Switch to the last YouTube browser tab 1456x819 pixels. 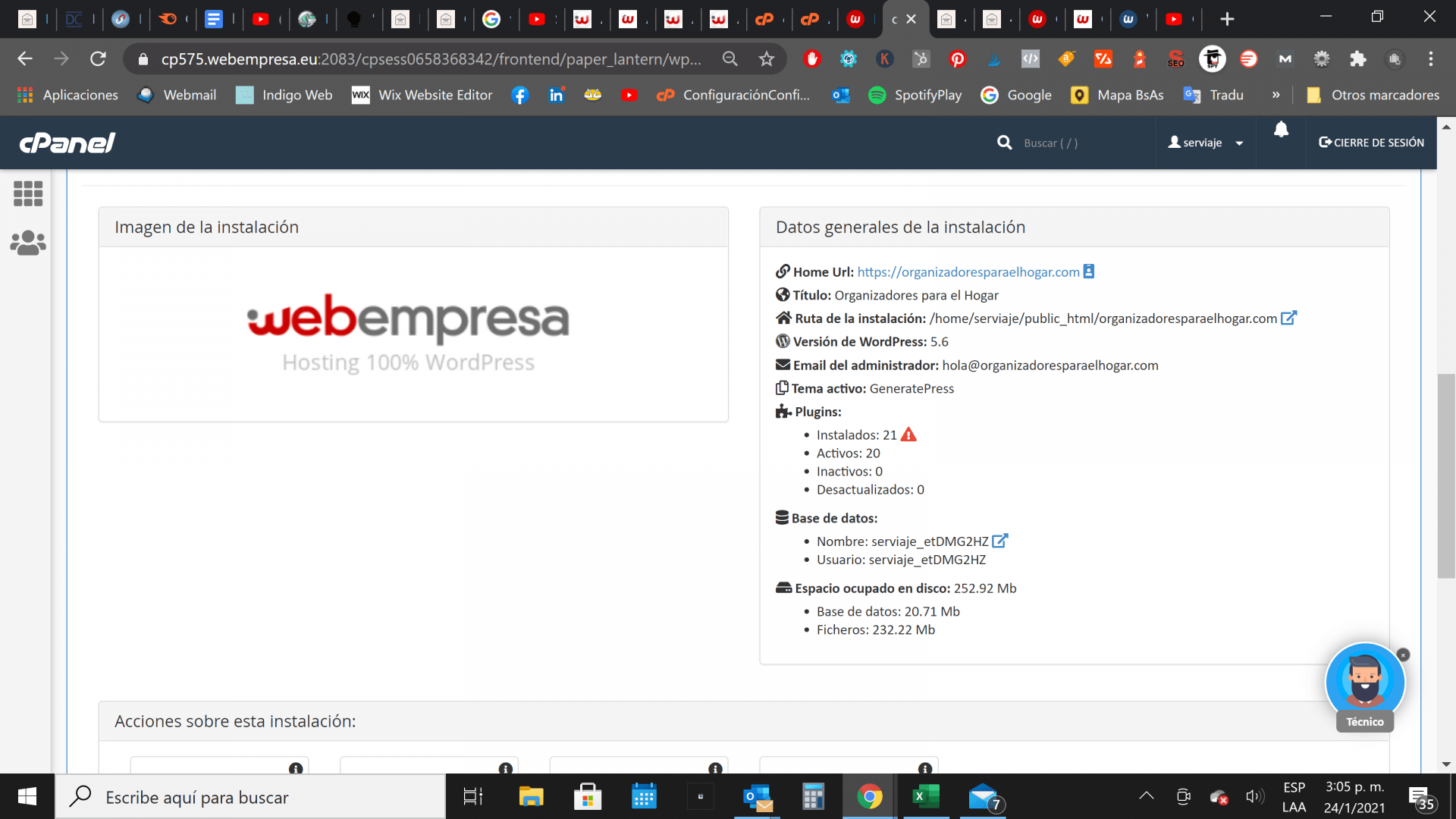[1174, 19]
